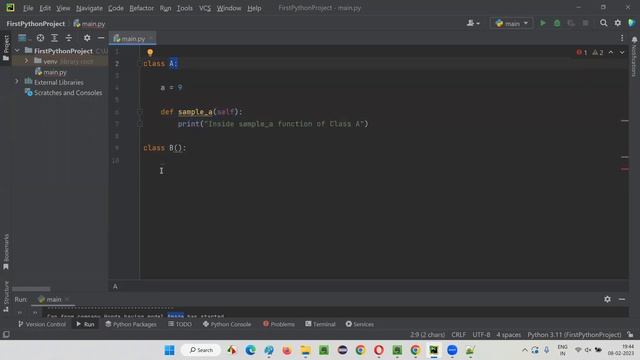Open the main run configuration dropdown
This screenshot has height=360, width=640.
point(511,23)
